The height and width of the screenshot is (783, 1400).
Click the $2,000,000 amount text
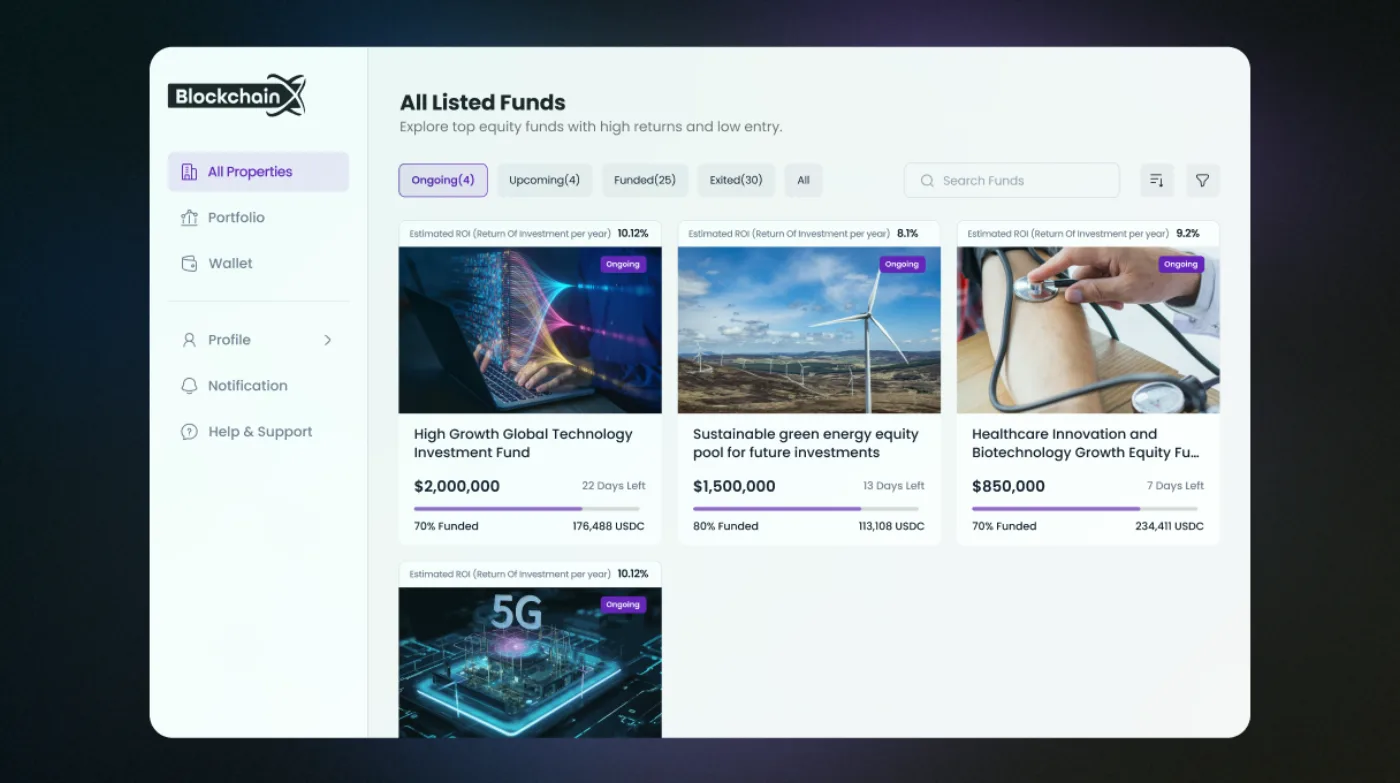point(457,487)
